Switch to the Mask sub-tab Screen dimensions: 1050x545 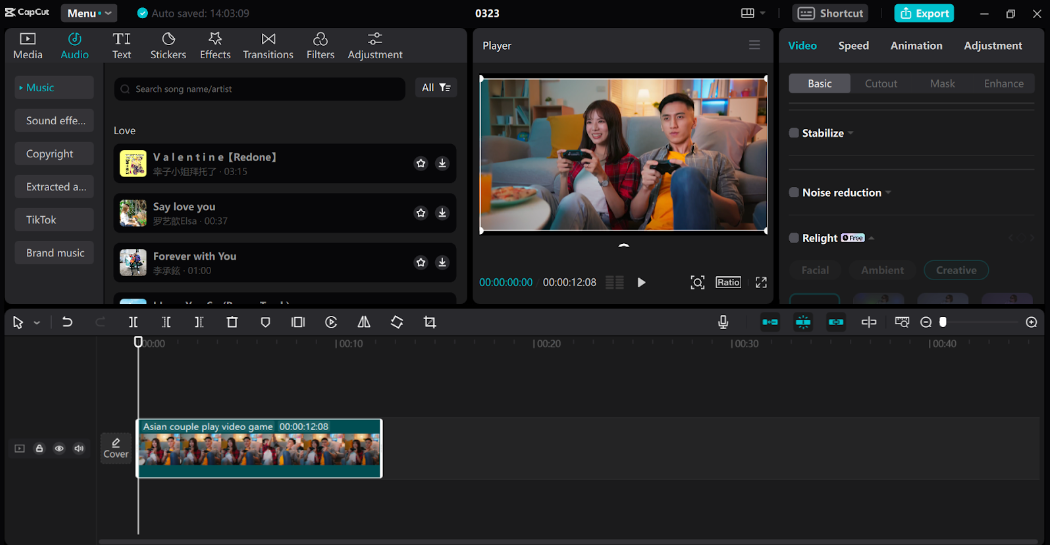click(x=942, y=84)
